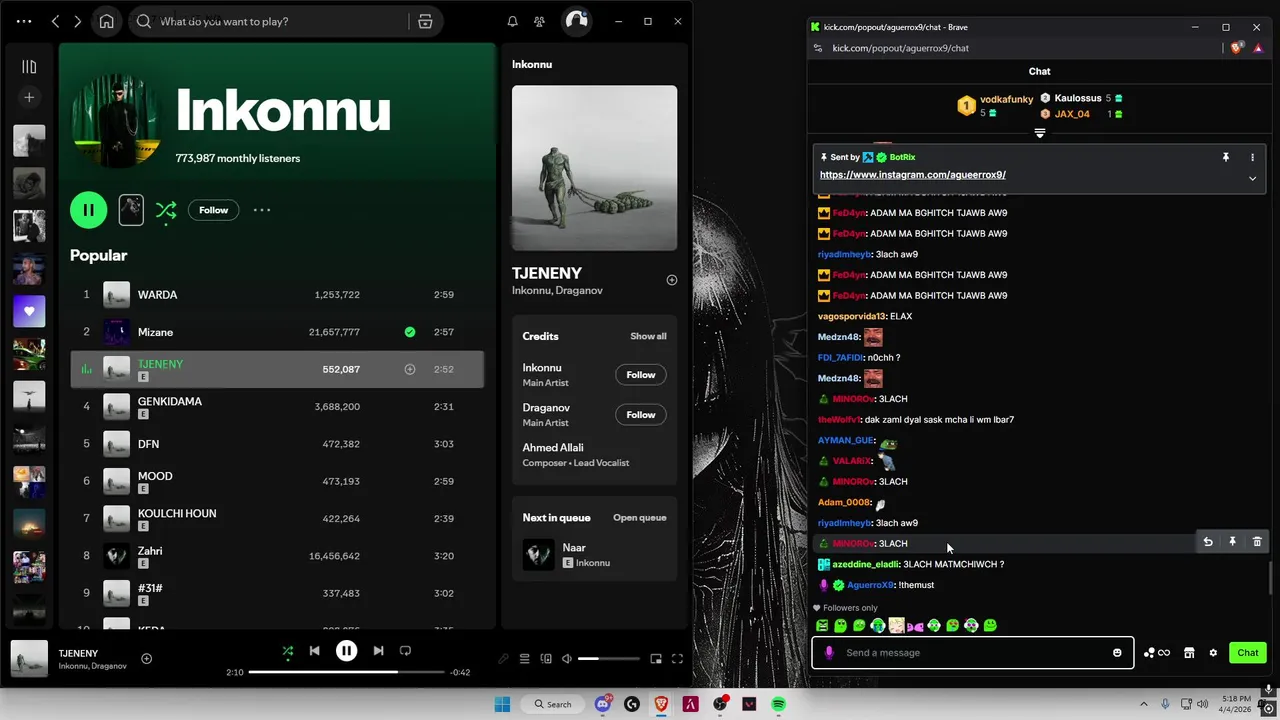
Task: Open Liked Songs heart tile in sidebar
Action: coord(29,311)
